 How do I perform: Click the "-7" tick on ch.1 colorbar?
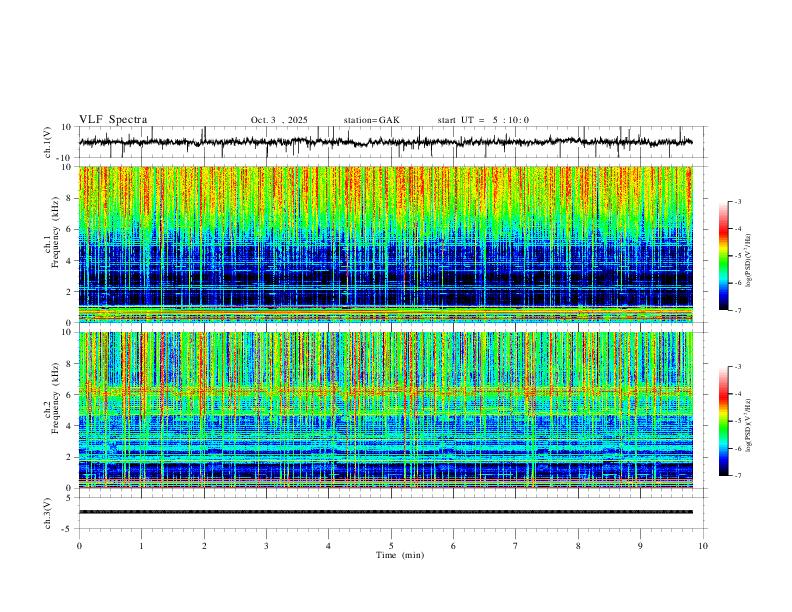pos(737,310)
